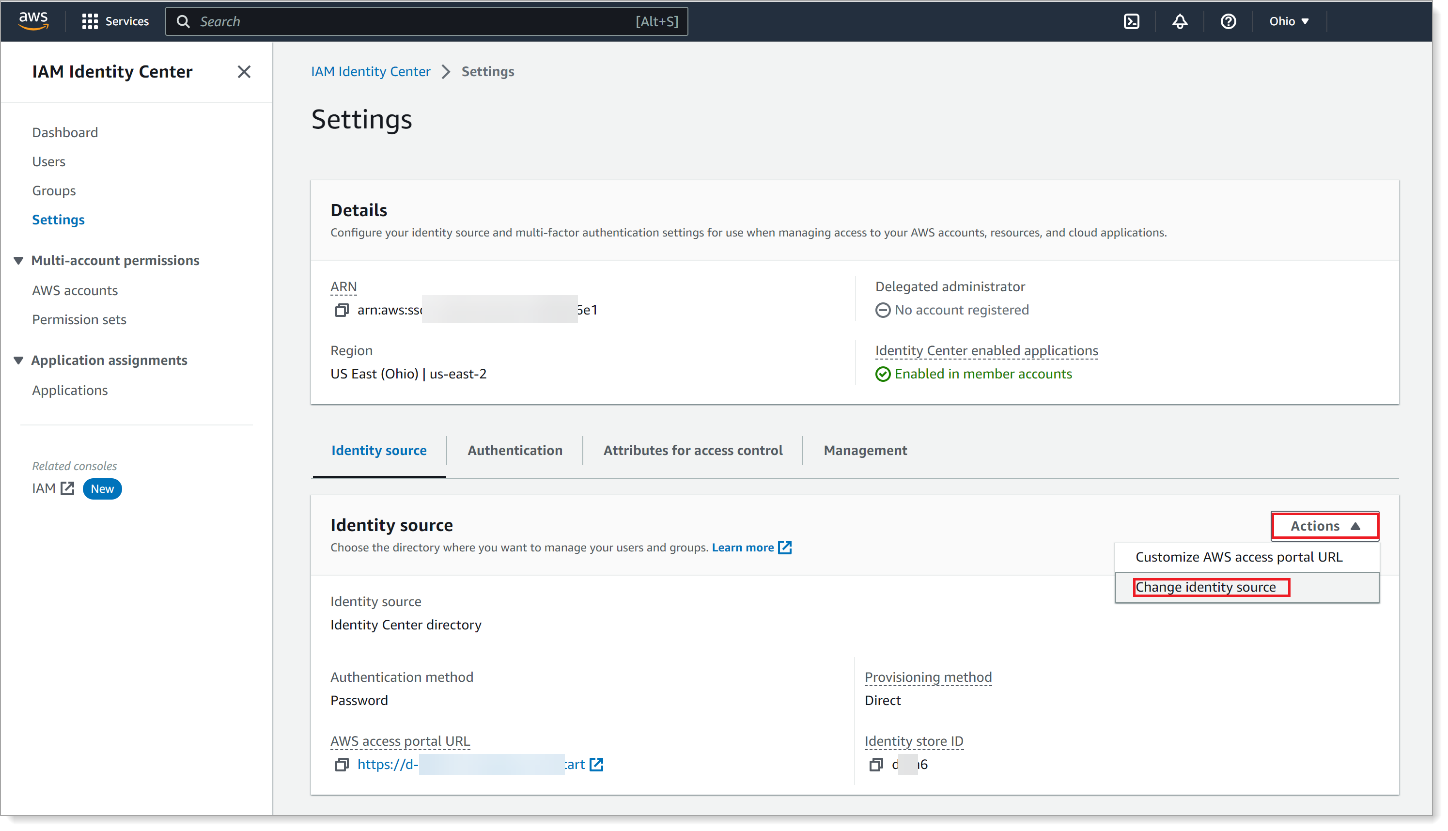Image resolution: width=1448 pixels, height=831 pixels.
Task: Click external link icon beside Learn more
Action: [x=785, y=547]
